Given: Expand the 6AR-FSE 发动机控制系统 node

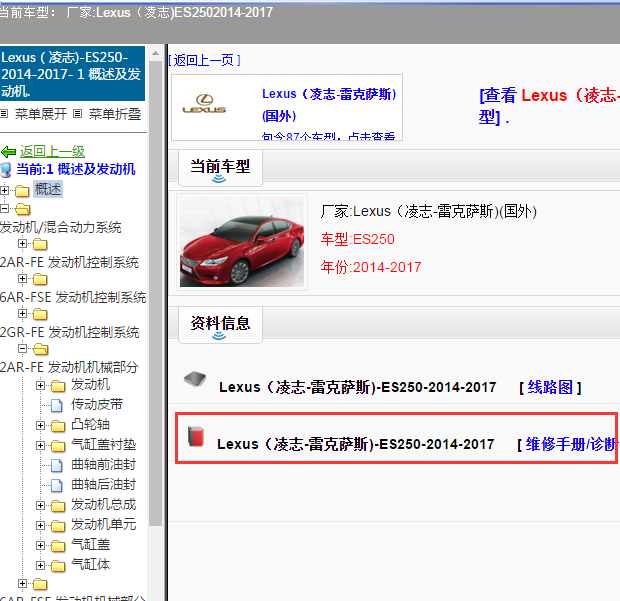Looking at the screenshot, I should (23, 278).
